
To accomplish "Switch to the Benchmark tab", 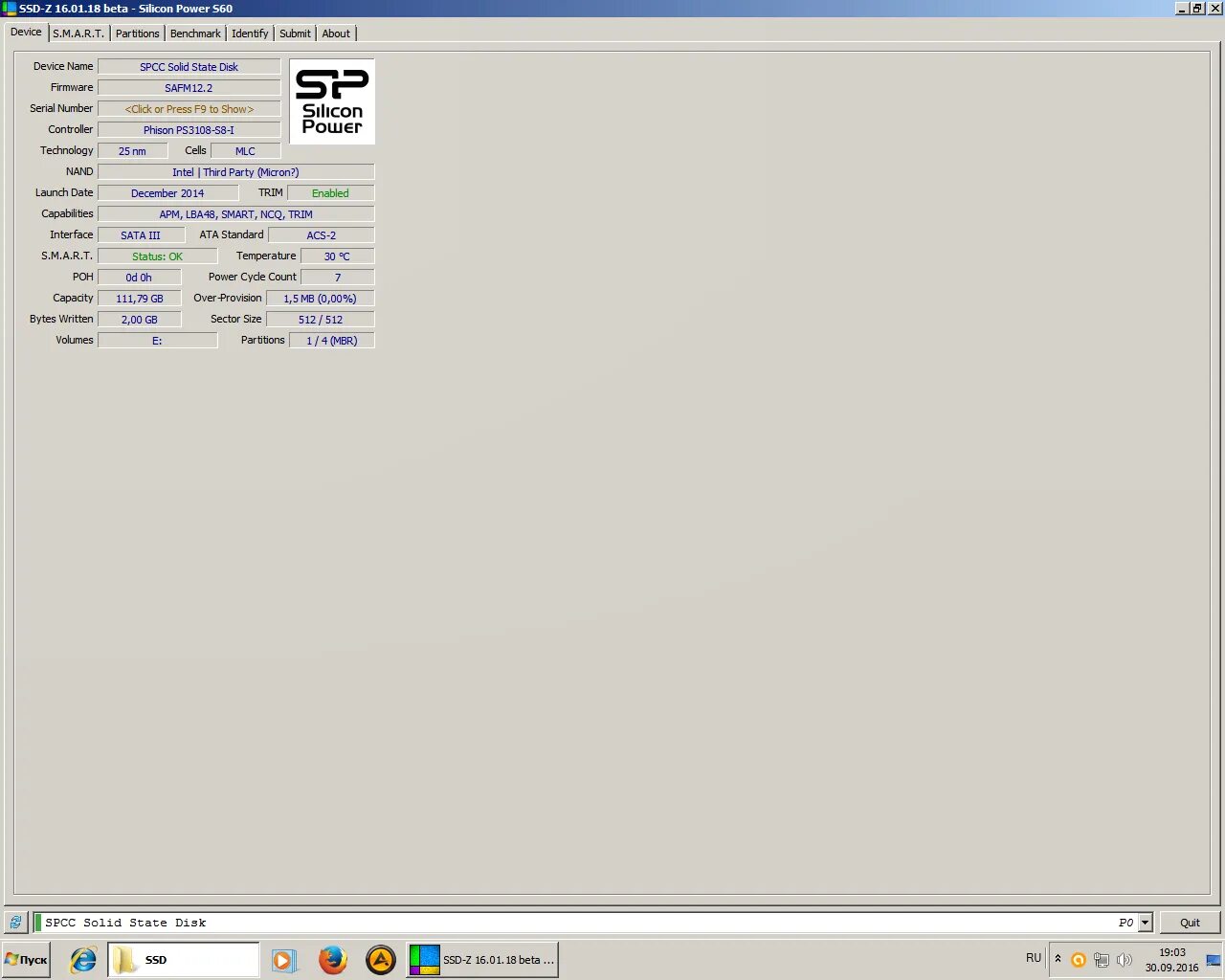I will 195,33.
